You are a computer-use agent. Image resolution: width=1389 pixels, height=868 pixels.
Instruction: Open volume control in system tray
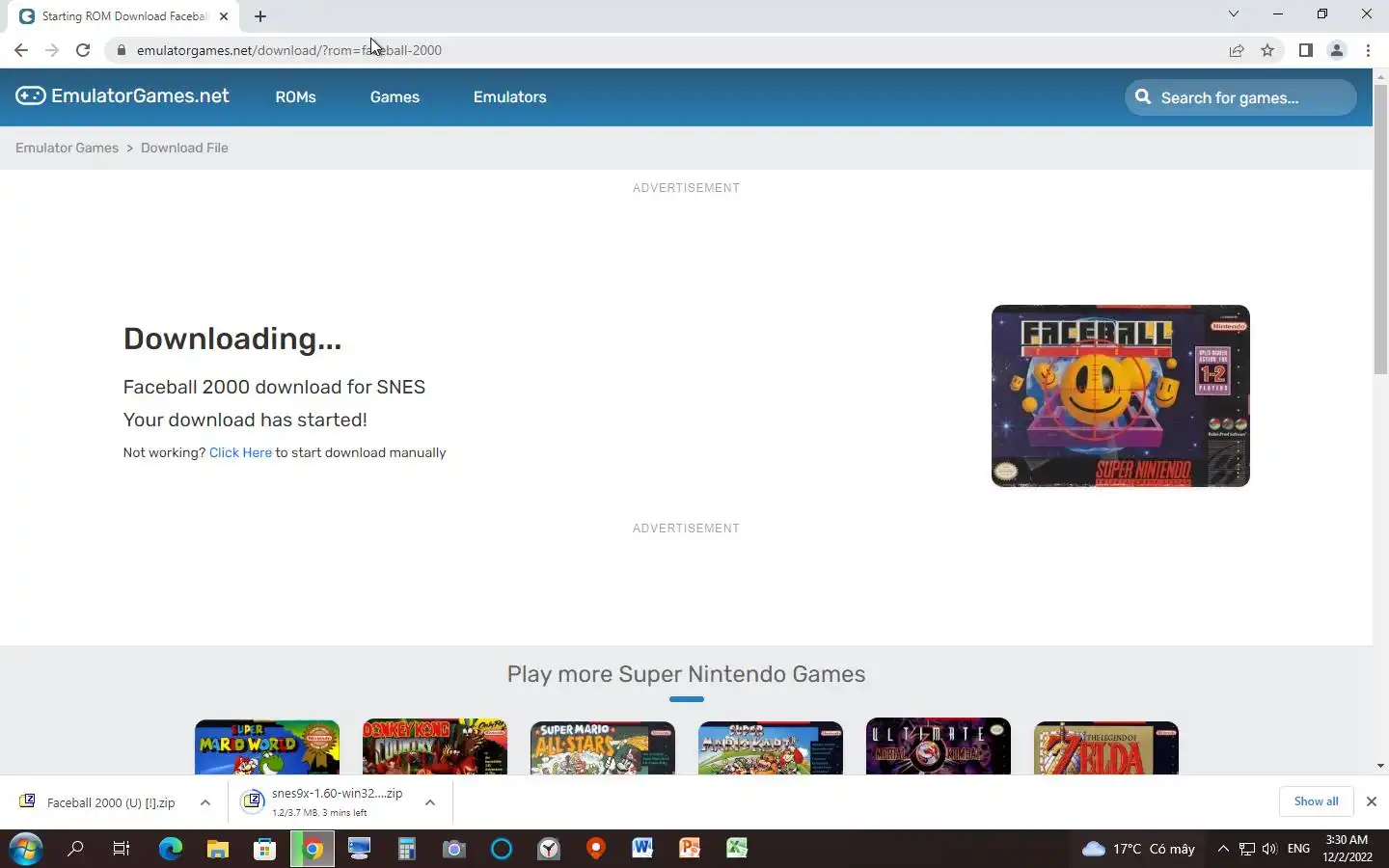[1269, 849]
